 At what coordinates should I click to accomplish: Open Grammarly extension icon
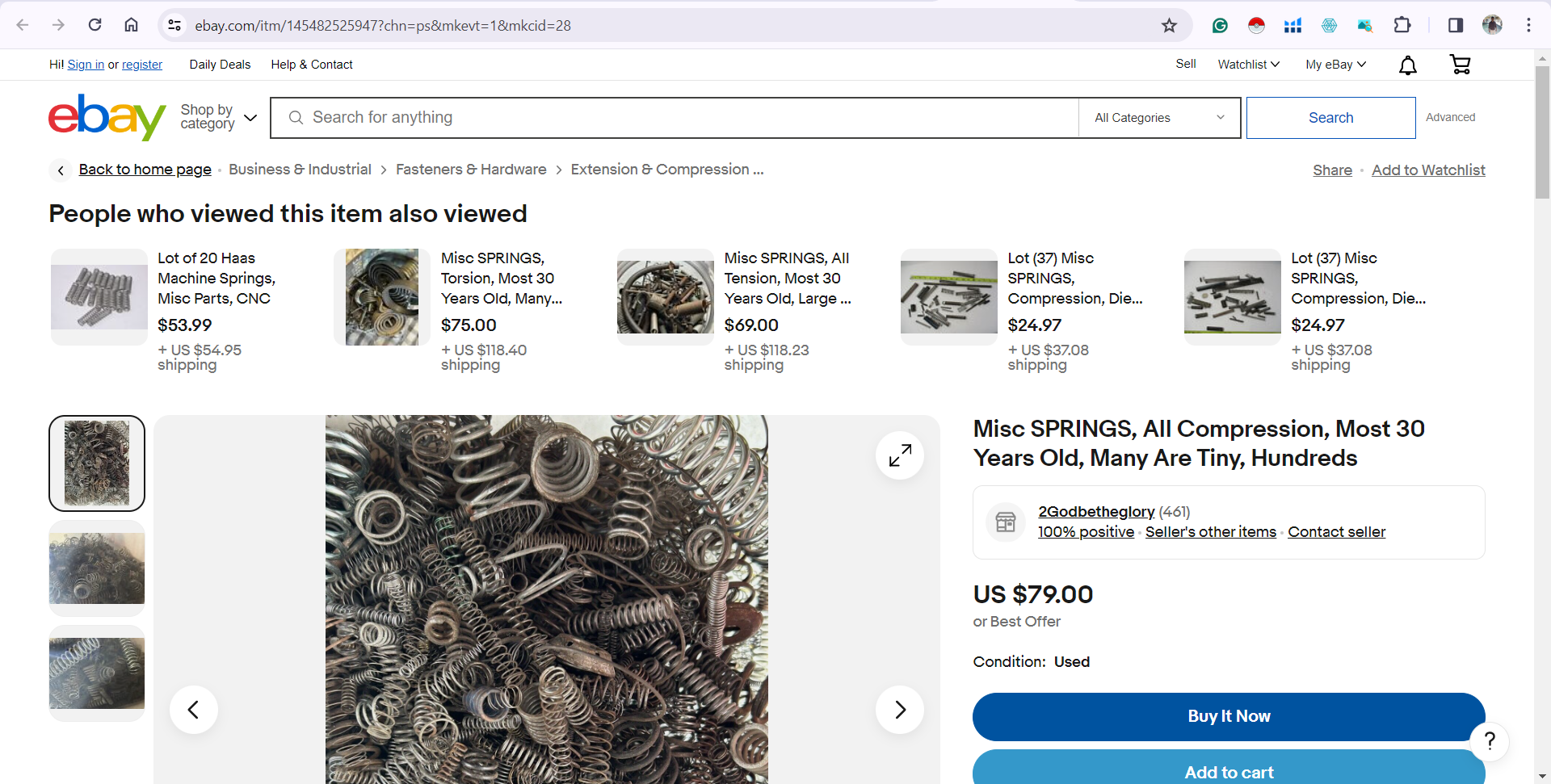pos(1220,26)
